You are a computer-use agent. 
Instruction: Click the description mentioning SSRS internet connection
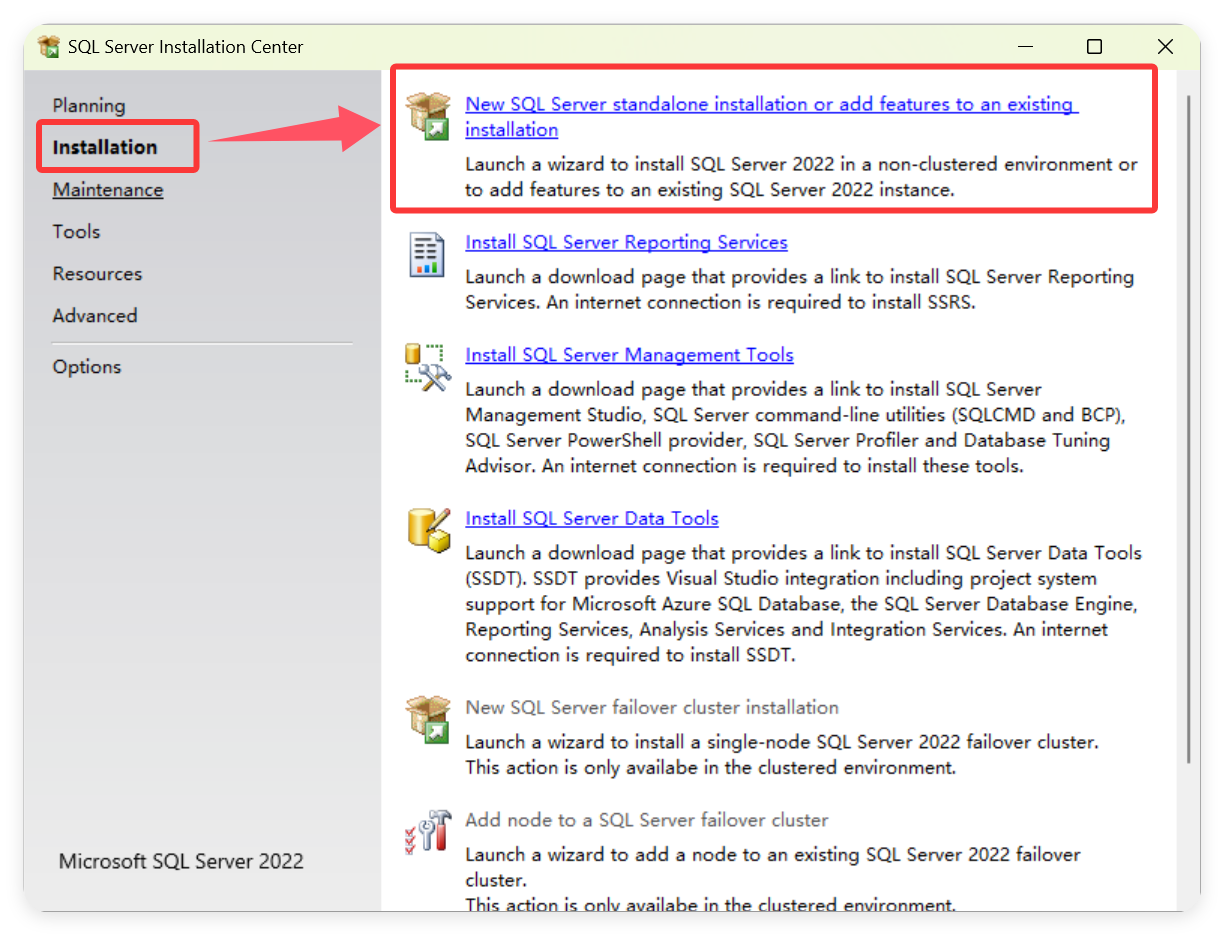pos(800,289)
